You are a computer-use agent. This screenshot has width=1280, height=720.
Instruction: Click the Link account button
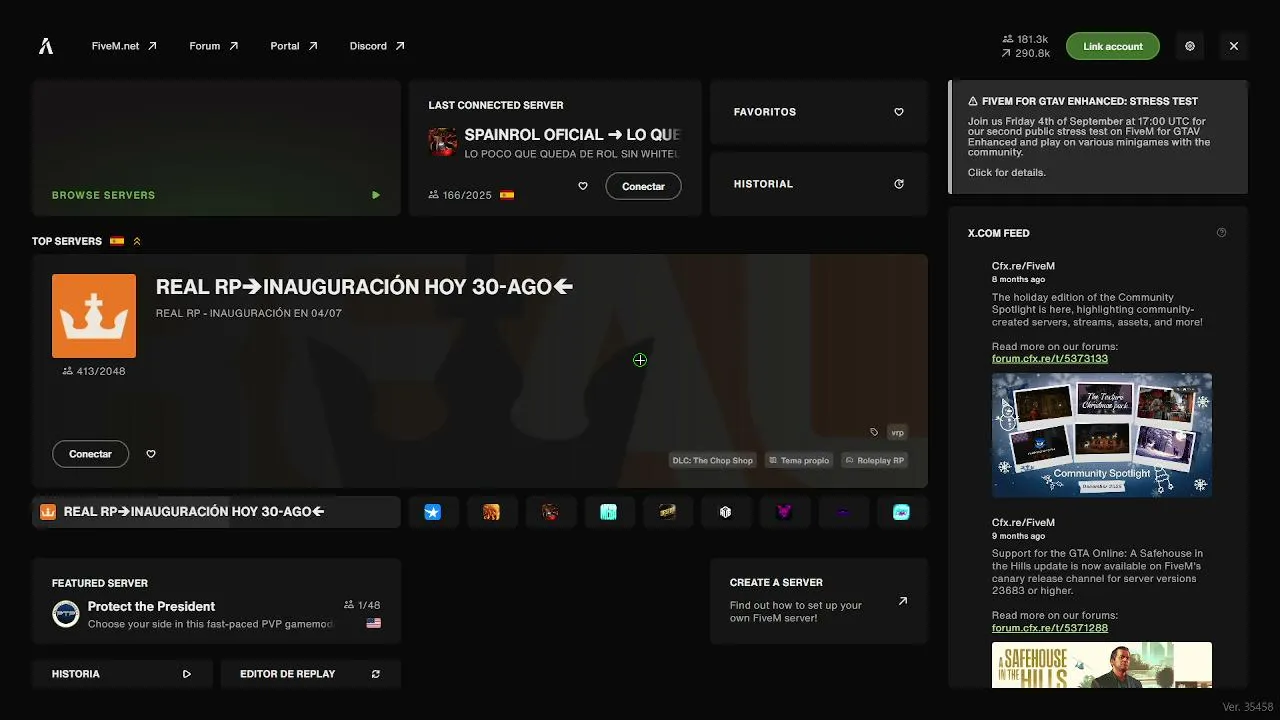click(x=1113, y=46)
